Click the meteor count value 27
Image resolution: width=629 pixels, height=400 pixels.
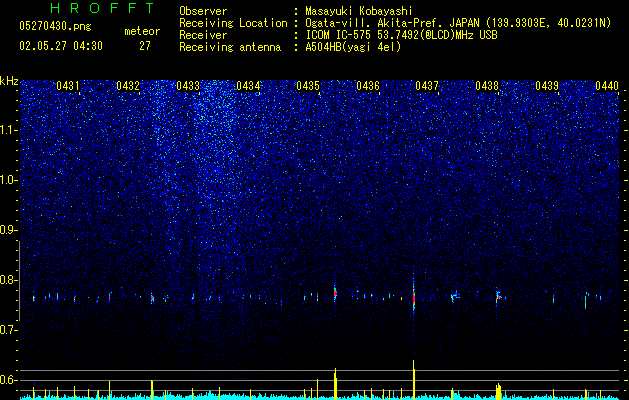(x=145, y=46)
